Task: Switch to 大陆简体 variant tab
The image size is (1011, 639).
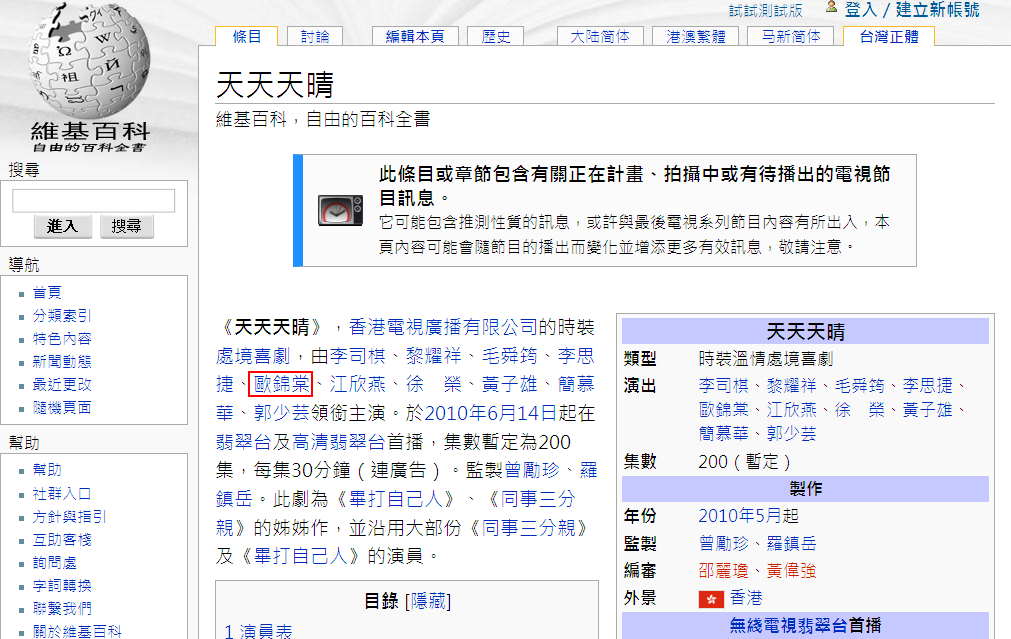Action: 600,37
